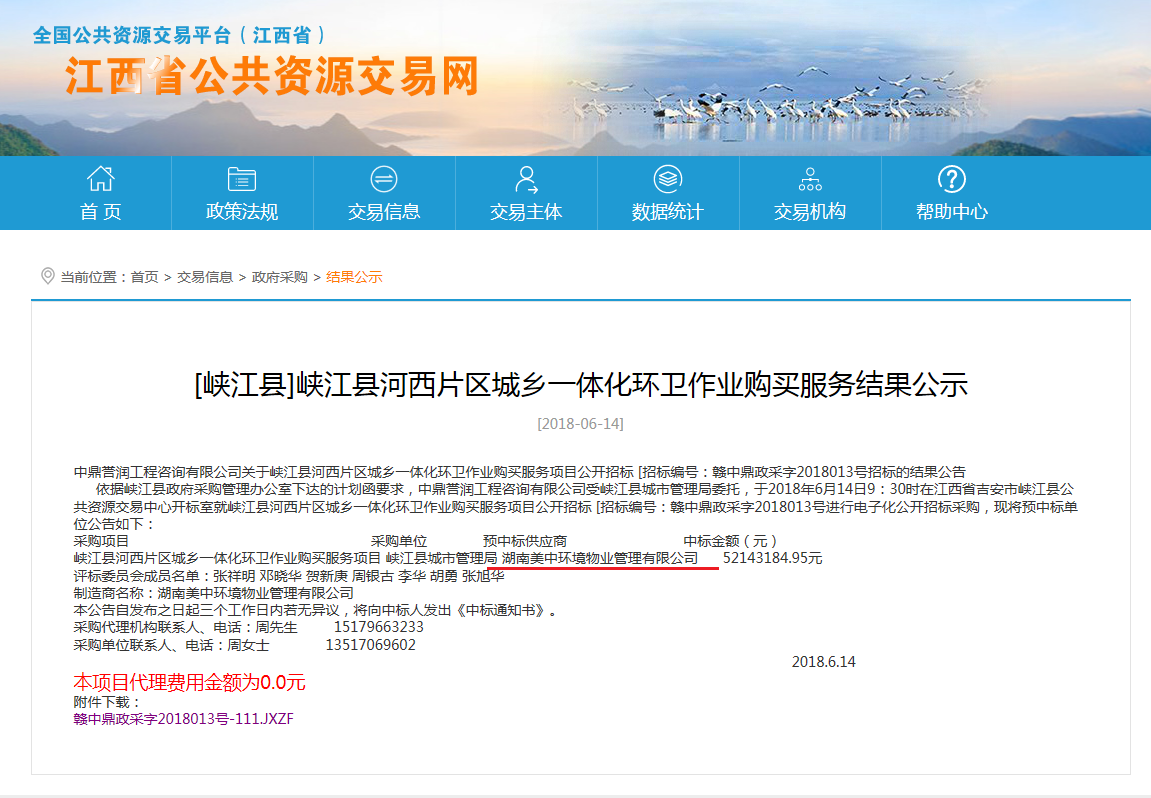Click the document icon above 政策法规
The width and height of the screenshot is (1151, 798).
pos(240,178)
